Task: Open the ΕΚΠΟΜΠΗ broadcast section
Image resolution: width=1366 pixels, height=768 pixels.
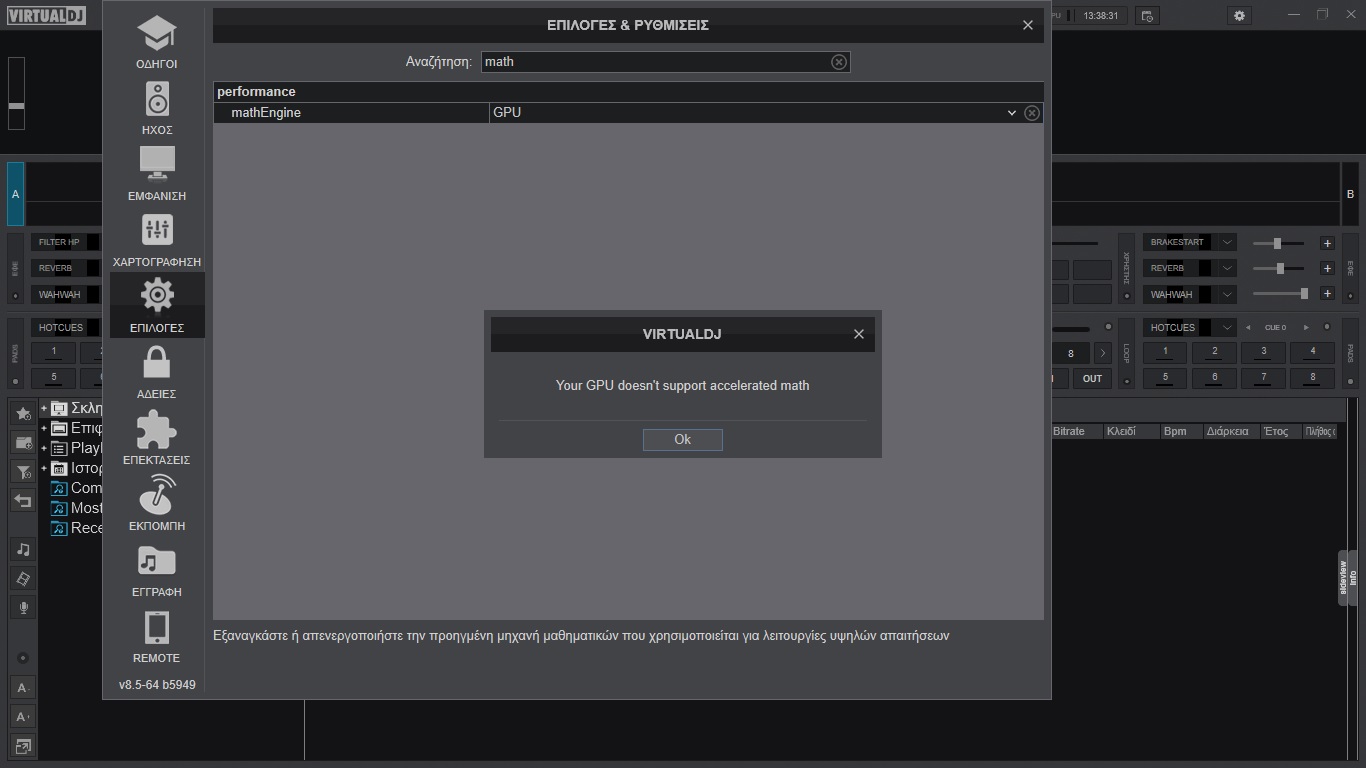Action: pos(157,503)
